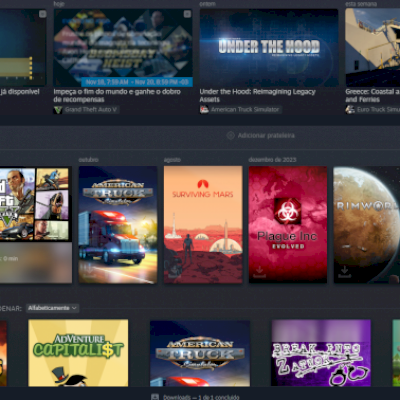This screenshot has height=400, width=400.
Task: Click the Euro Truck Simulator news tag label
Action: coord(378,109)
